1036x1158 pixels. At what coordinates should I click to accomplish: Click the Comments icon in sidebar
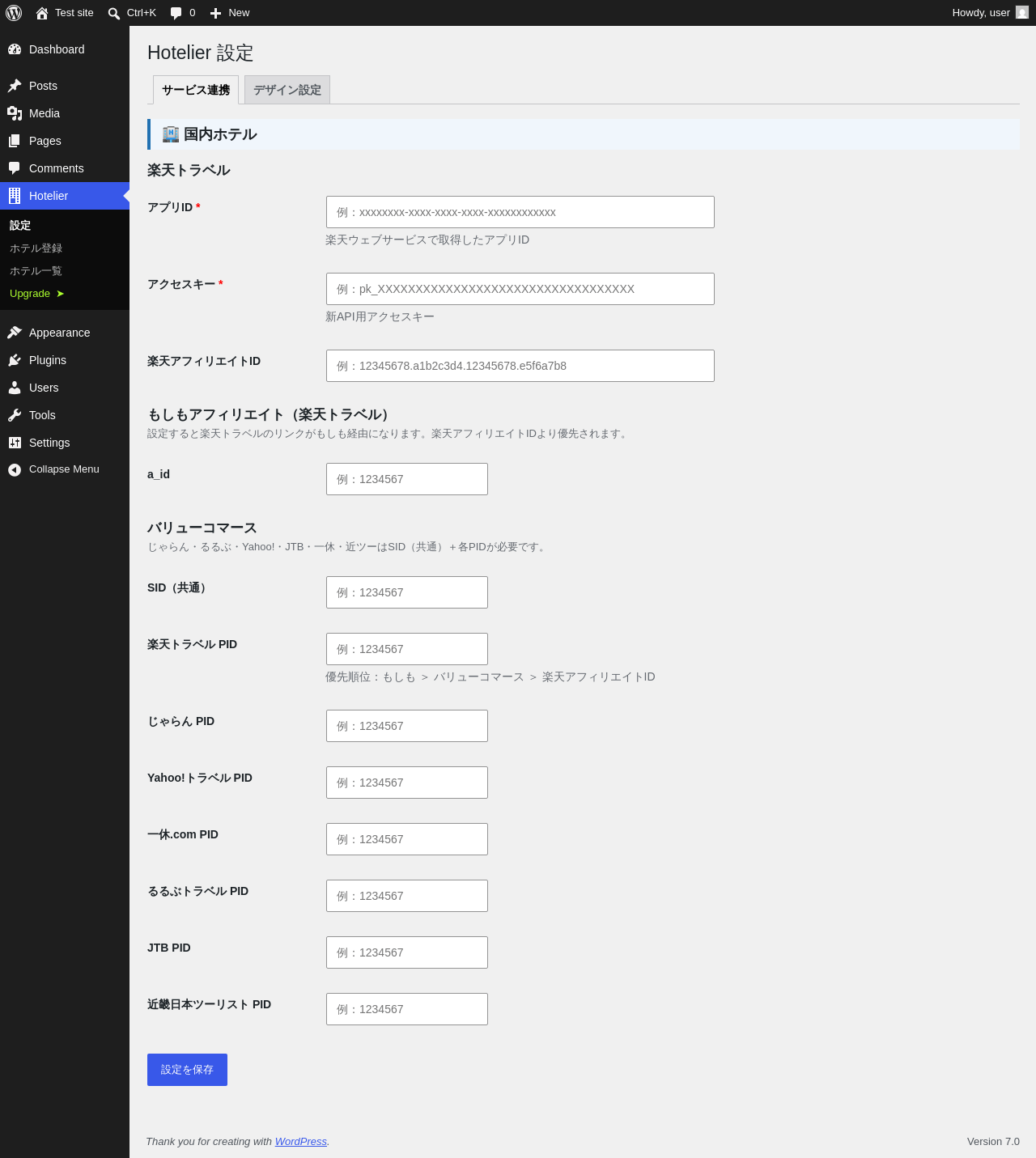pyautogui.click(x=15, y=168)
